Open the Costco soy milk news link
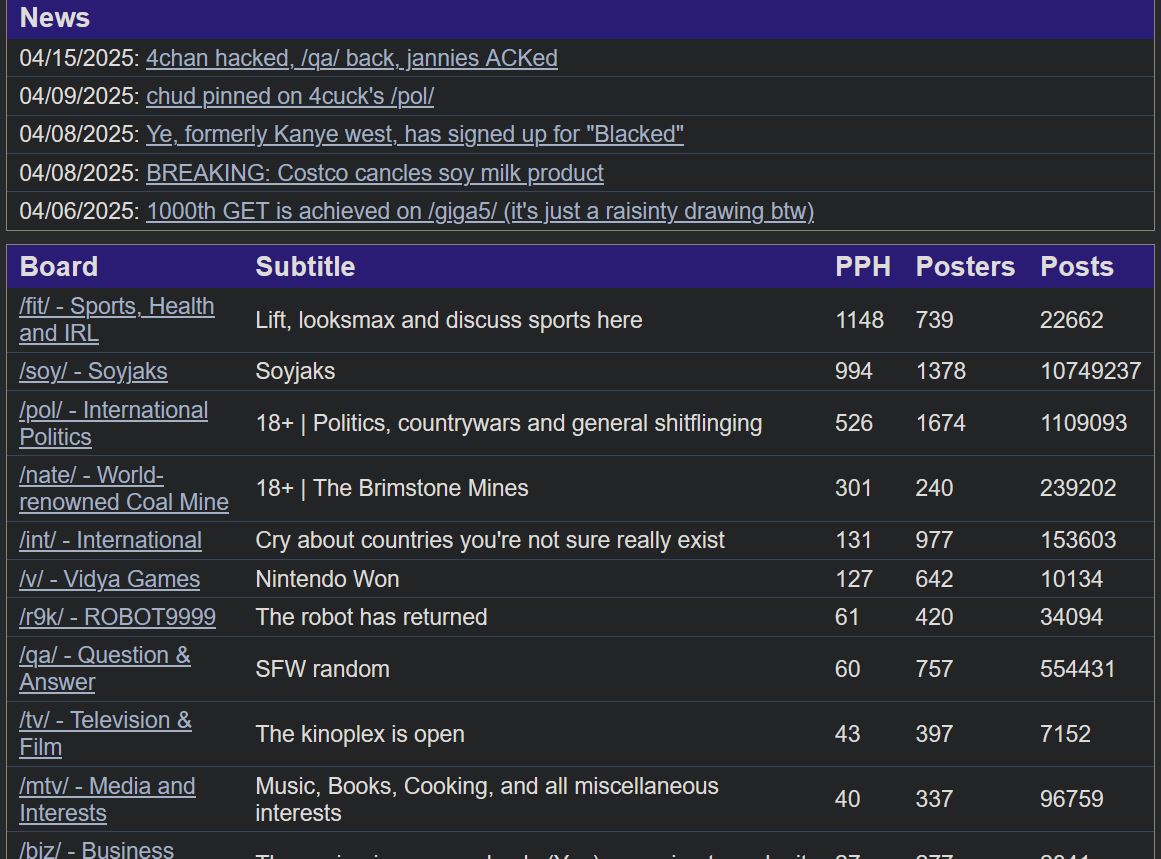 [374, 173]
